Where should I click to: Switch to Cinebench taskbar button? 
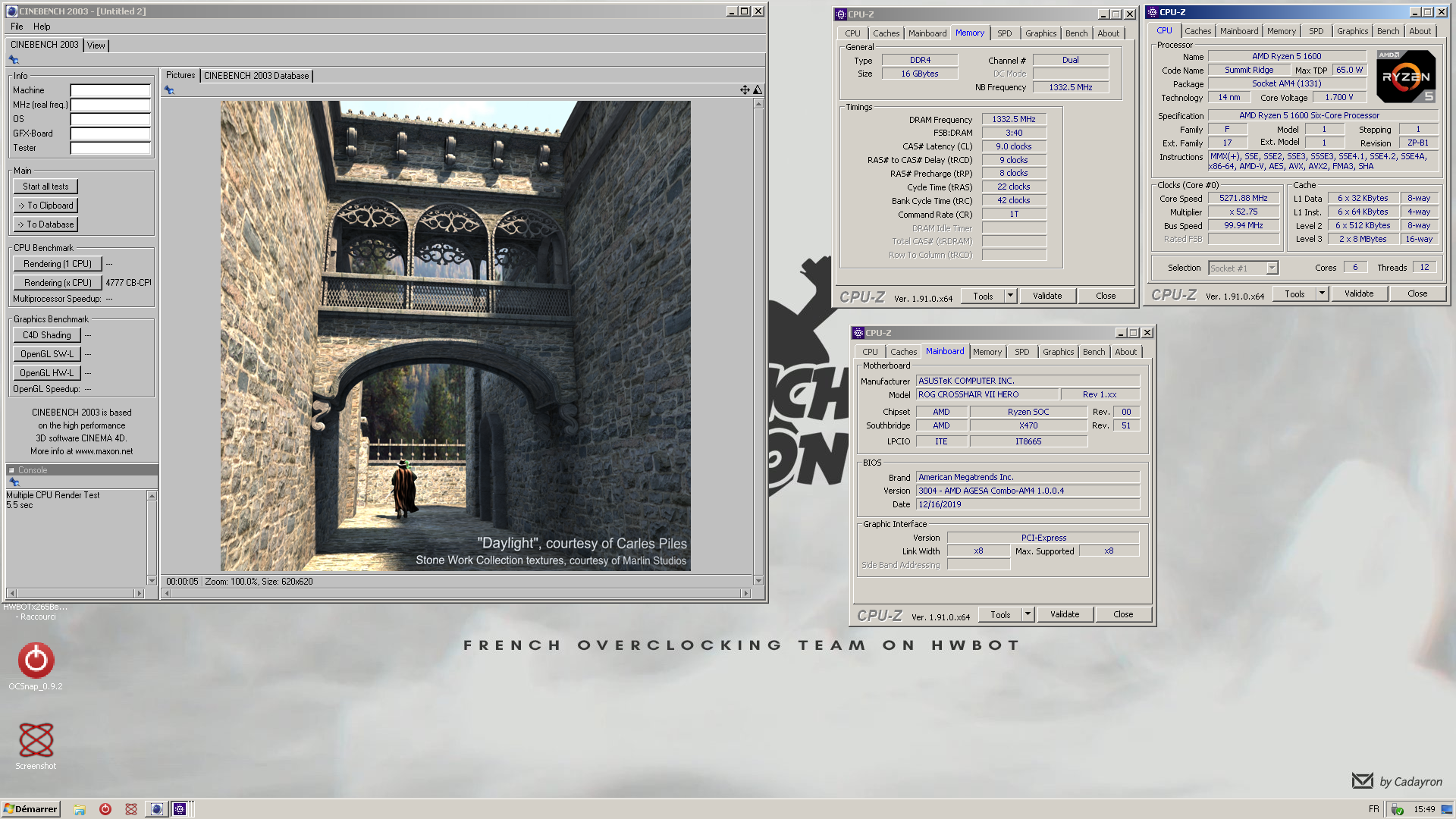[x=157, y=809]
